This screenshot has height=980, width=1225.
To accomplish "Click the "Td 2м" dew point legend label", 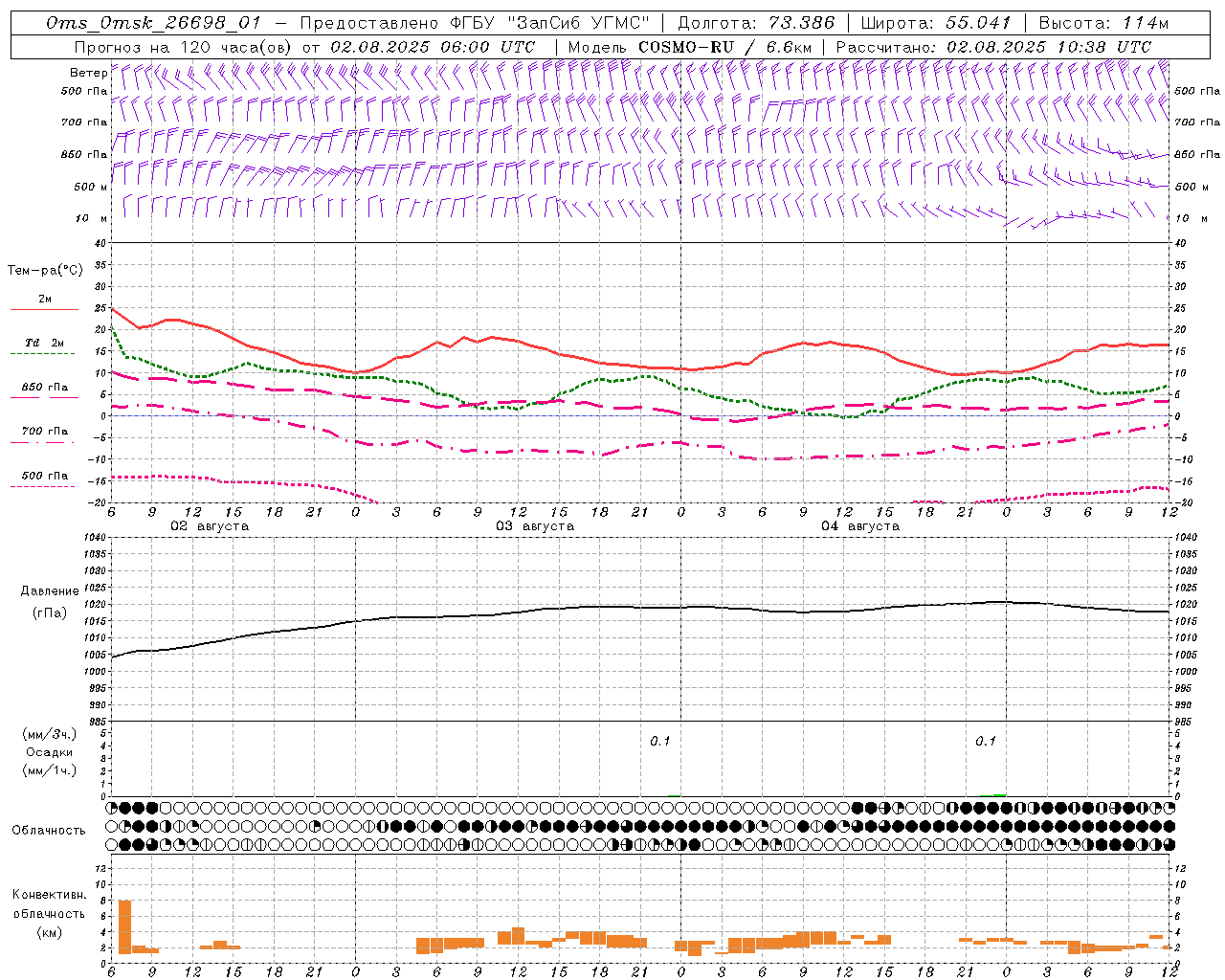I will click(x=45, y=343).
